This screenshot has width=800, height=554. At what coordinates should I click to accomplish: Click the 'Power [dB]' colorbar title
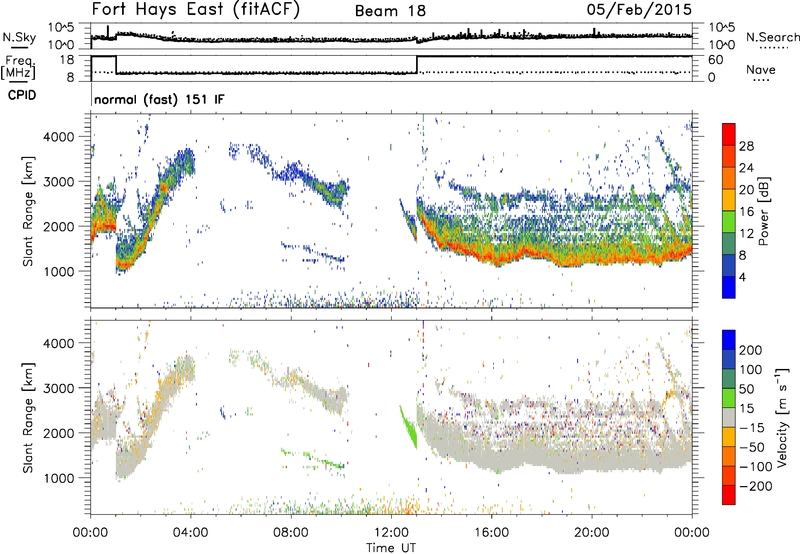click(763, 211)
